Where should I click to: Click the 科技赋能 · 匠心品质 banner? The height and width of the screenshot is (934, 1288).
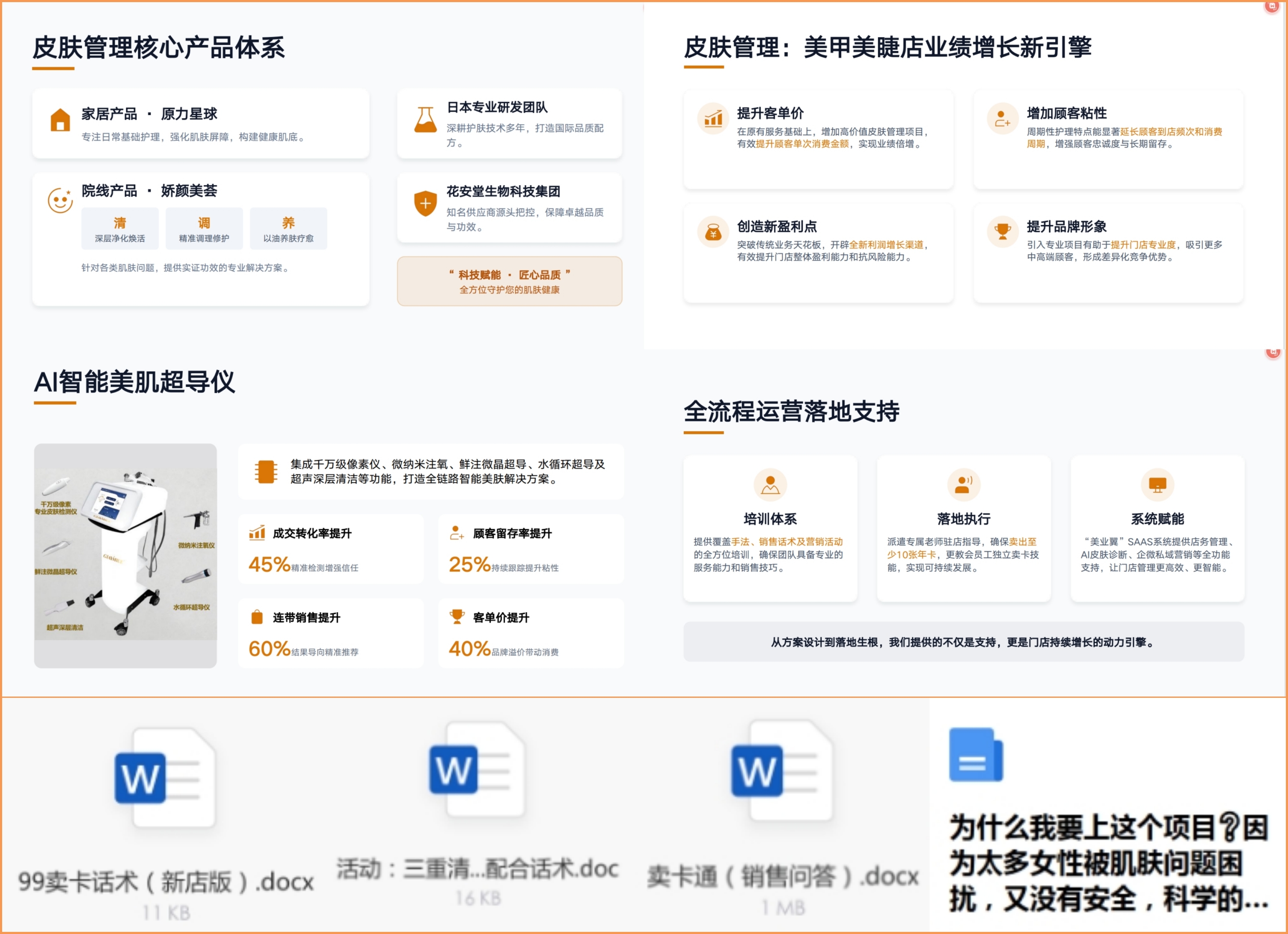(509, 281)
